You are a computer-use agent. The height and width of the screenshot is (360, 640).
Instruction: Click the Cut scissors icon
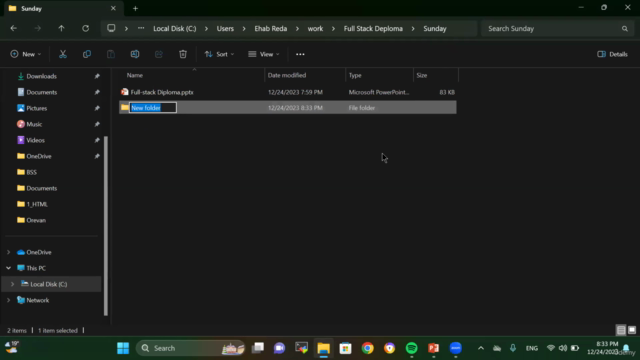(63, 54)
